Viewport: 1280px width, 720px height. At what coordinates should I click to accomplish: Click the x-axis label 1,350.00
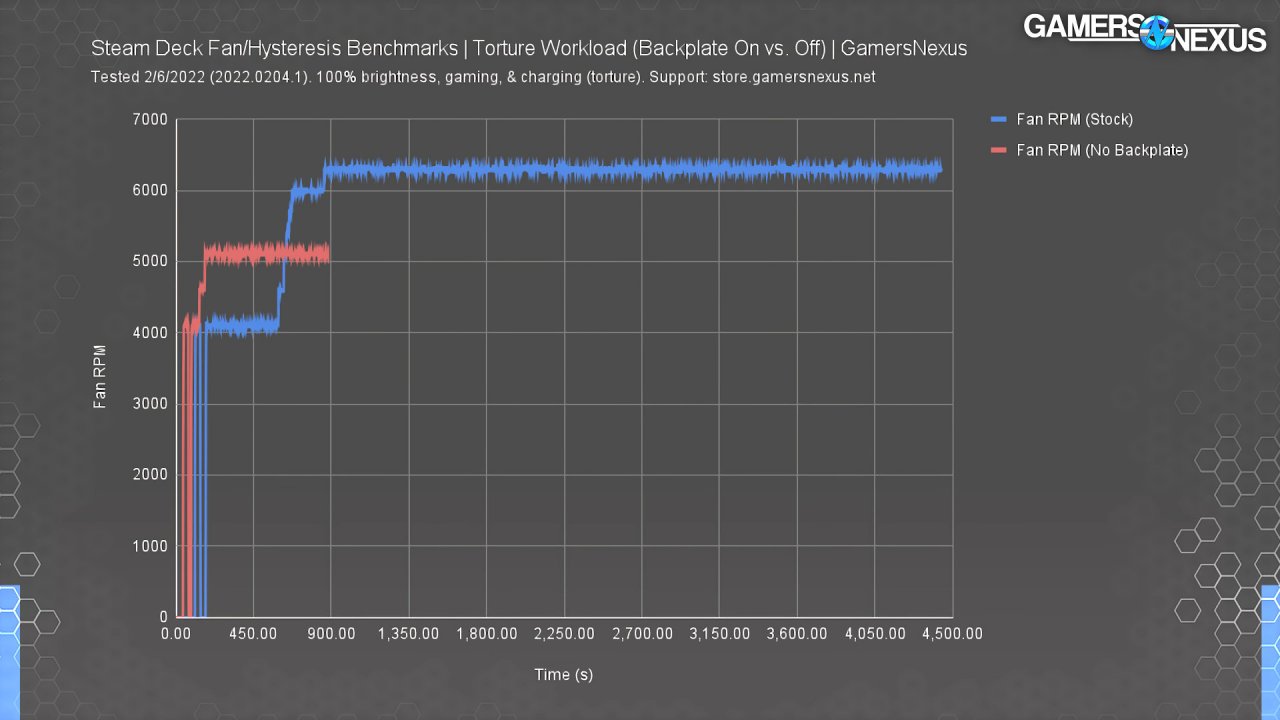pyautogui.click(x=408, y=634)
